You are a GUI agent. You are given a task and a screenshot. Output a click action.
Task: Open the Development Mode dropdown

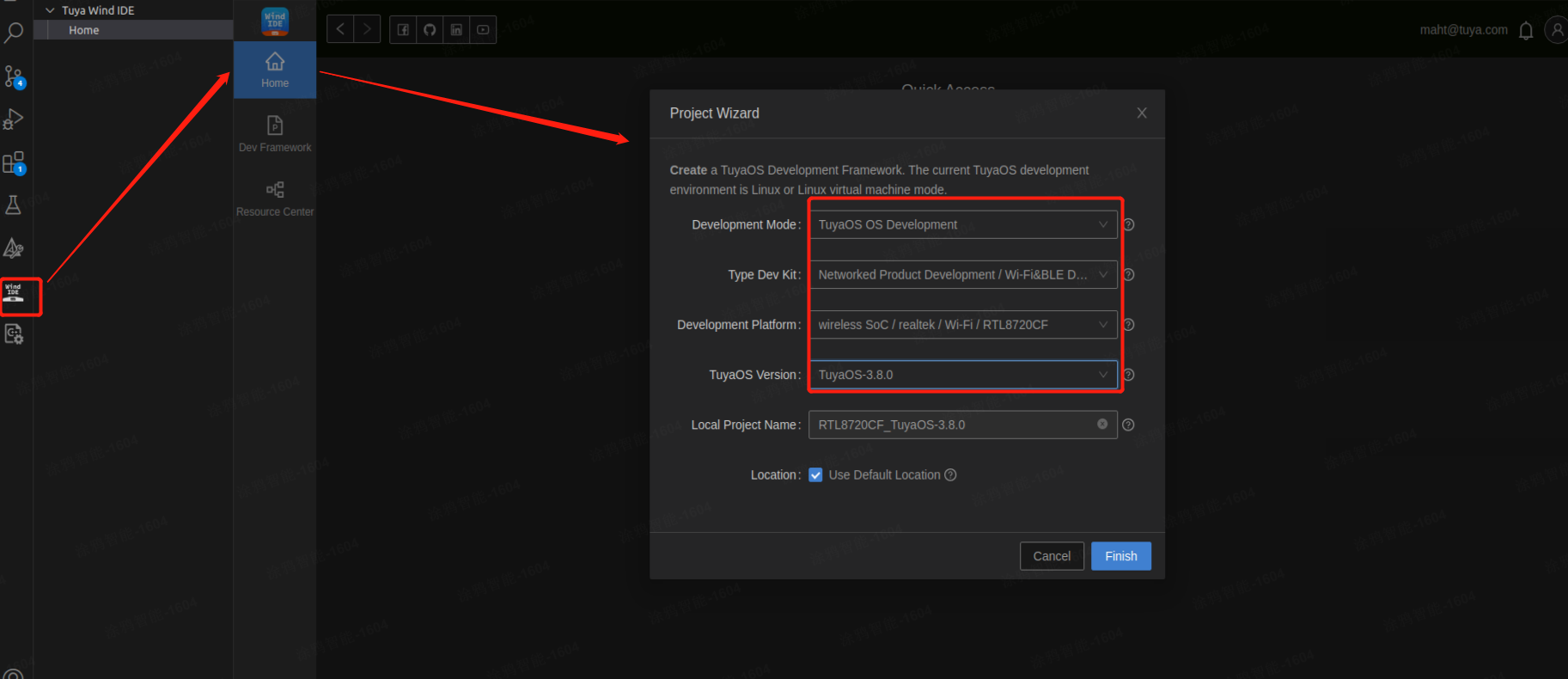coord(963,224)
